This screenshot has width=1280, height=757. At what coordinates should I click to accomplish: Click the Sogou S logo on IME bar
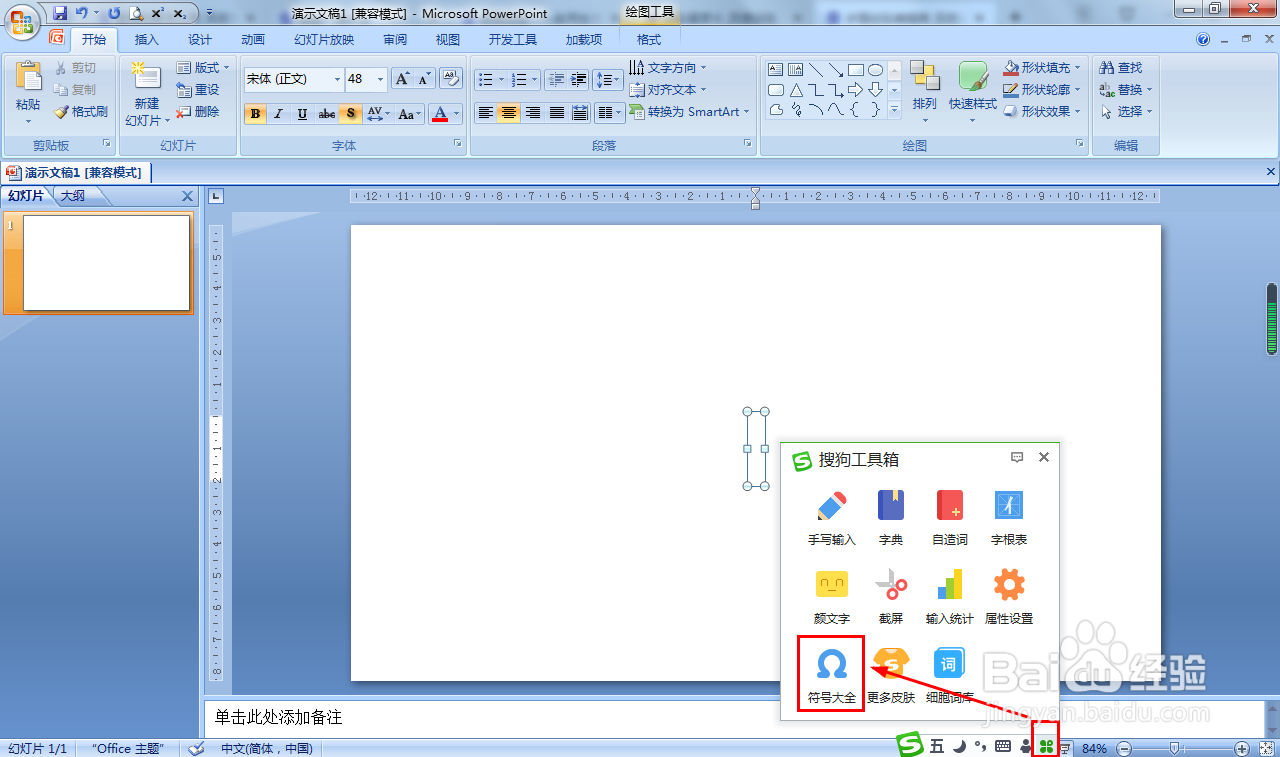[909, 745]
